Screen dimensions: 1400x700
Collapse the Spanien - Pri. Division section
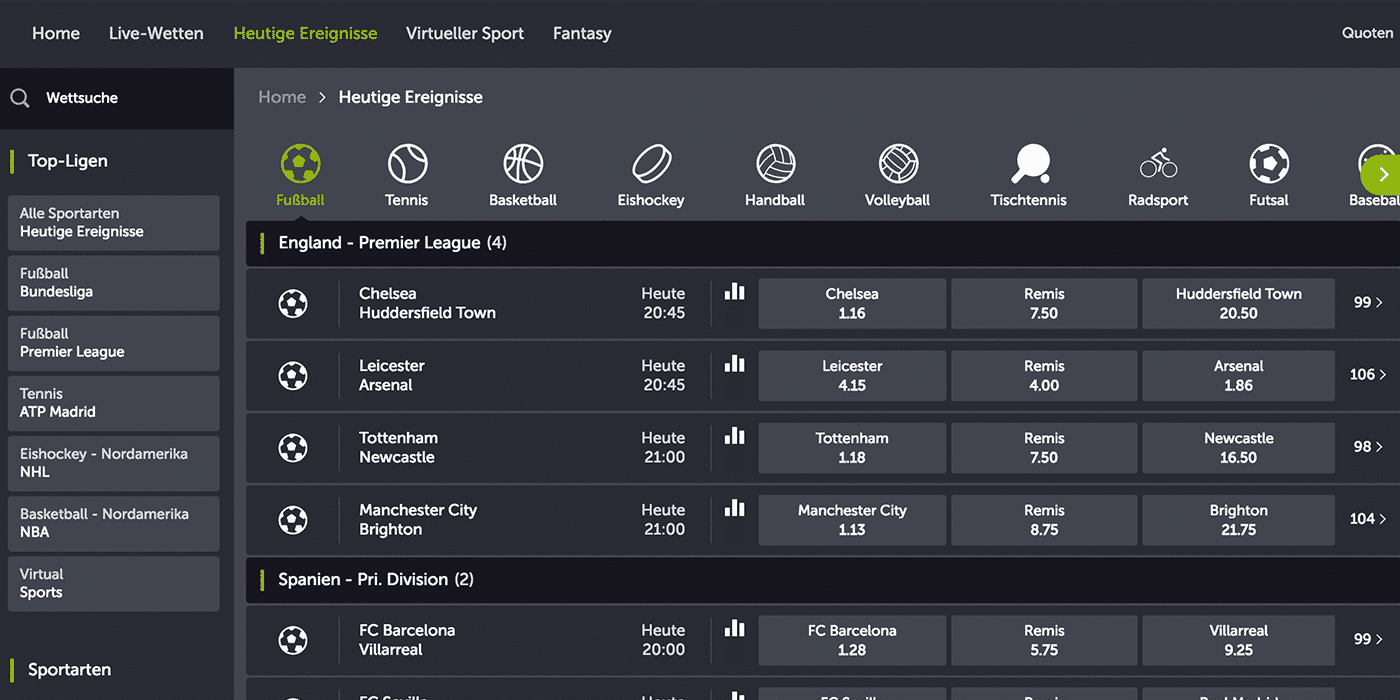coord(823,580)
